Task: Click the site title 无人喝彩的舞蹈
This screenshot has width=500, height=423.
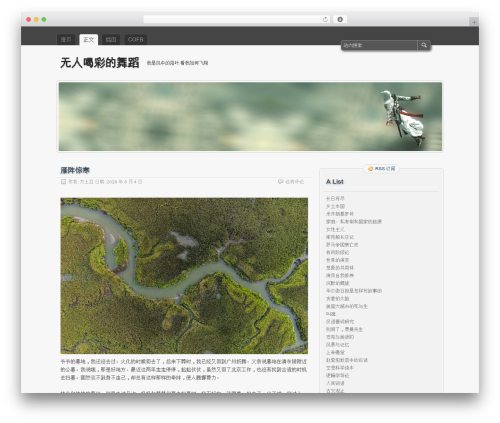Action: click(100, 63)
